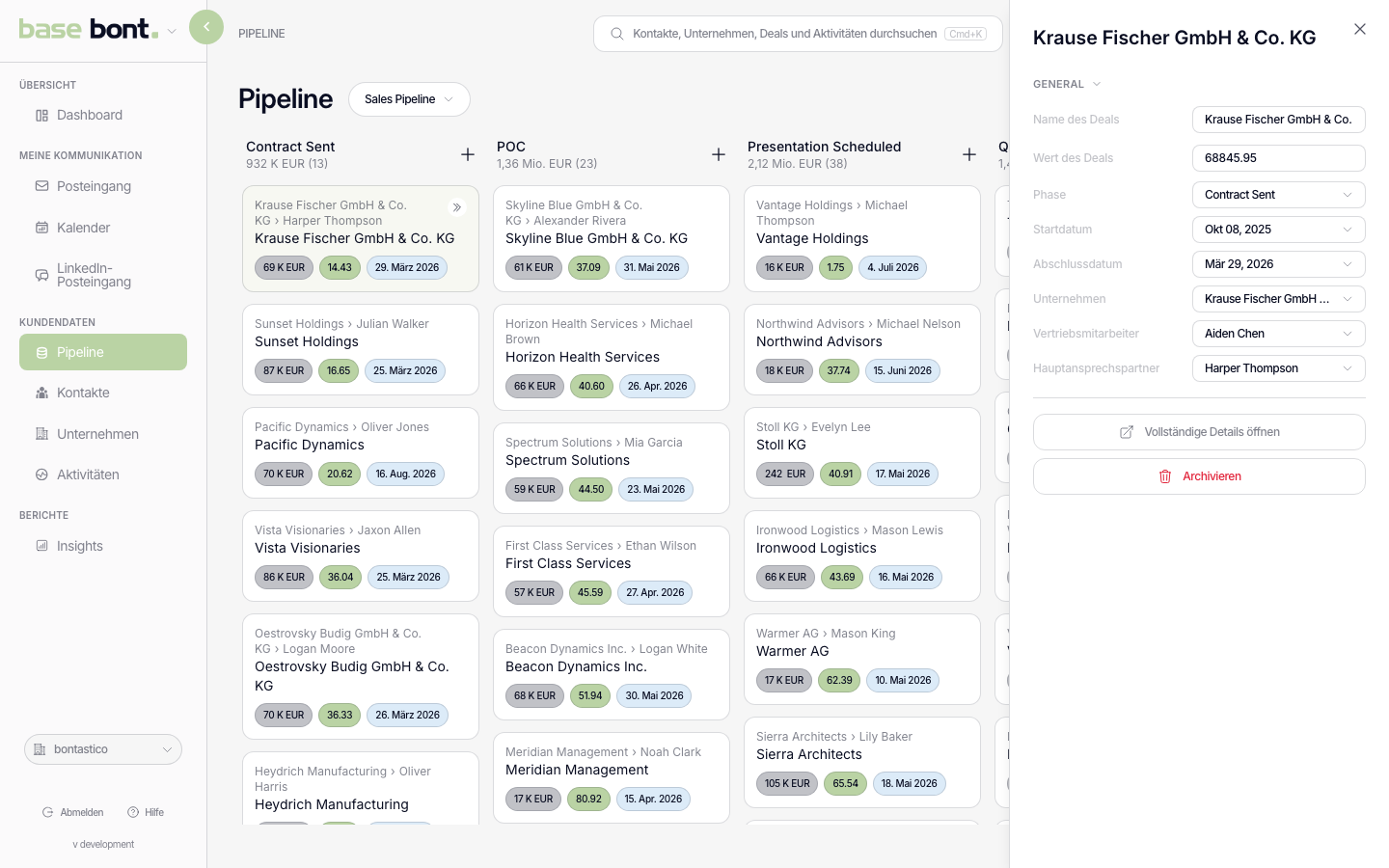Click the Warmer AG deal title
This screenshot has height=868, width=1389.
pos(793,651)
